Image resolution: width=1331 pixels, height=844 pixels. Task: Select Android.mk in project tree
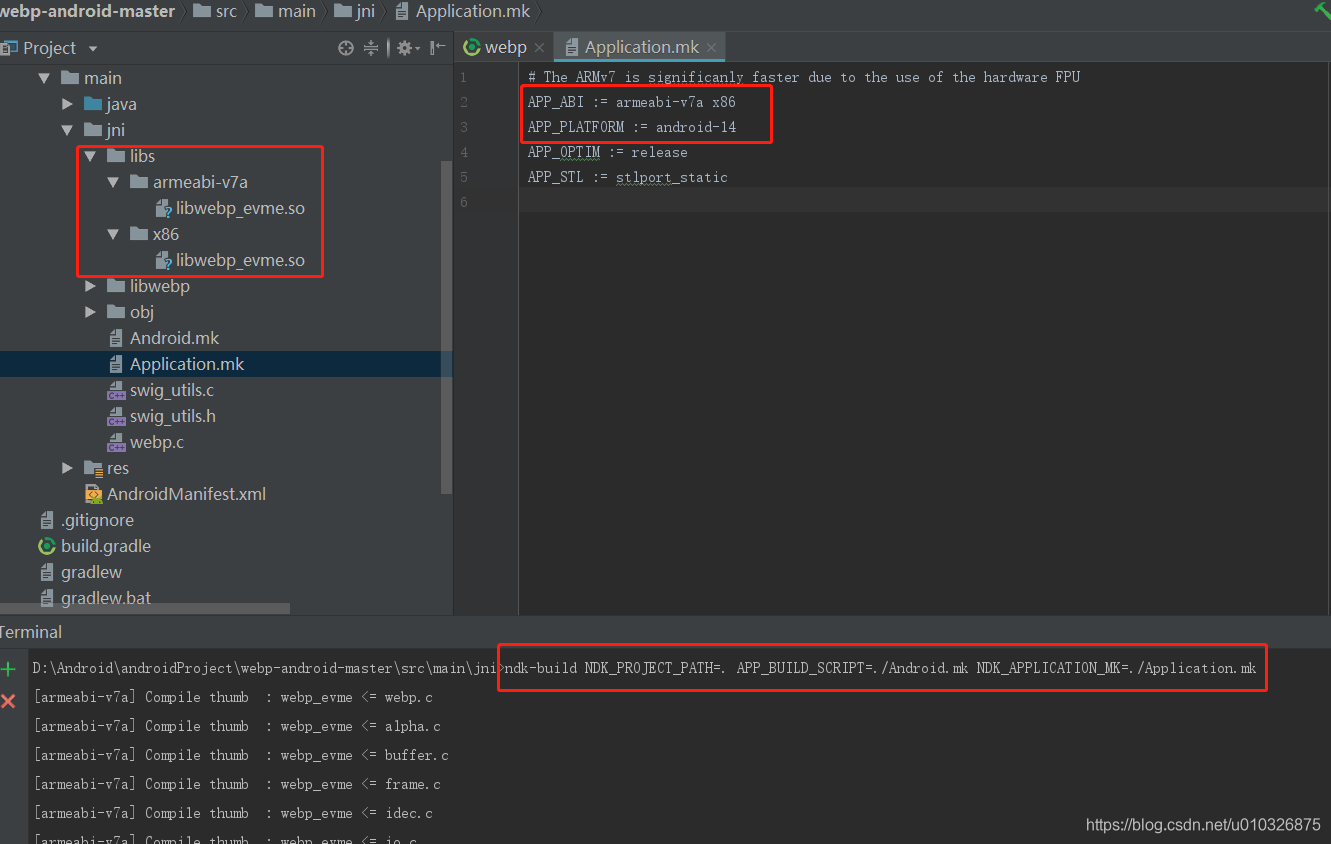click(163, 338)
